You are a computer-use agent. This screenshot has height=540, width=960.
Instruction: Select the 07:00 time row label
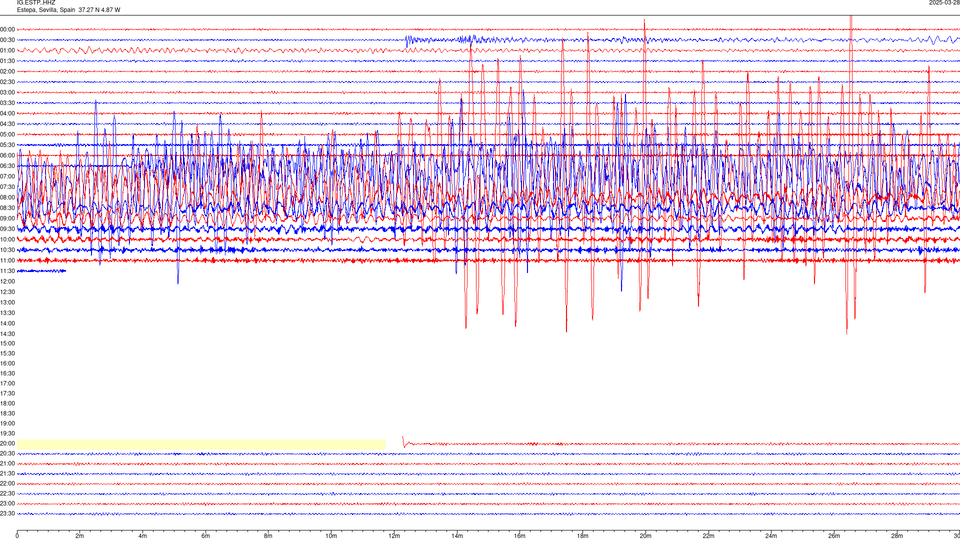click(7, 176)
